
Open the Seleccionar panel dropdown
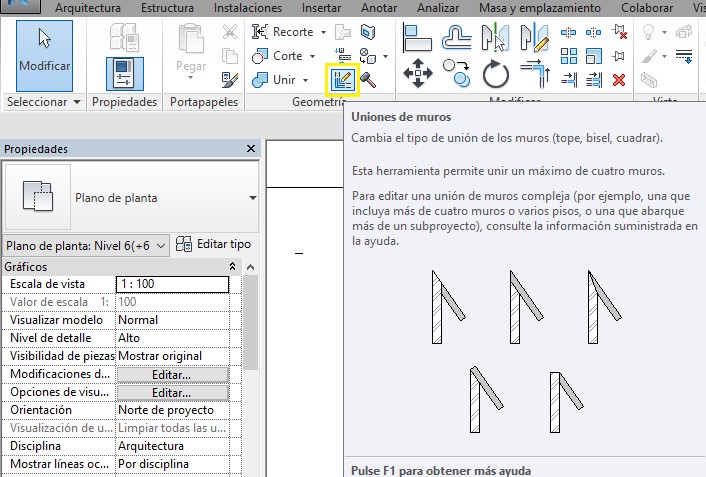tap(77, 103)
